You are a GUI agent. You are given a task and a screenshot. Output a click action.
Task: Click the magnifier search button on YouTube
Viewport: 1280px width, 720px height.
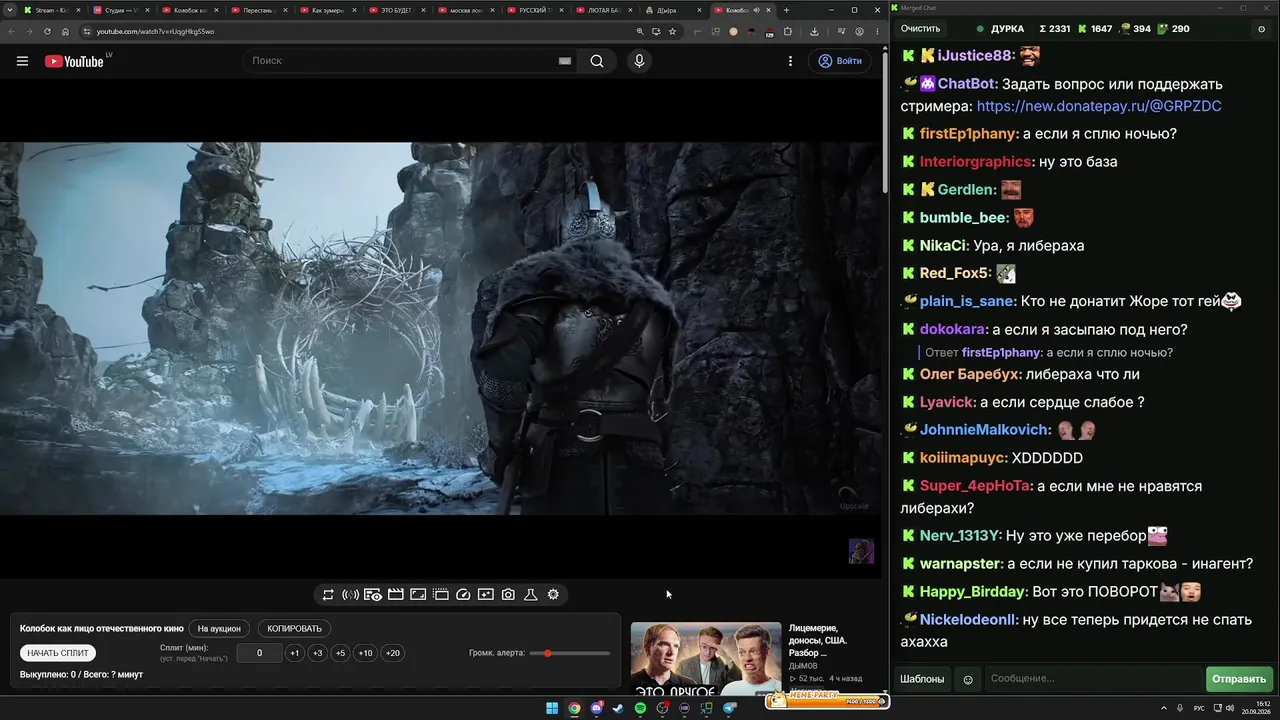(x=597, y=61)
